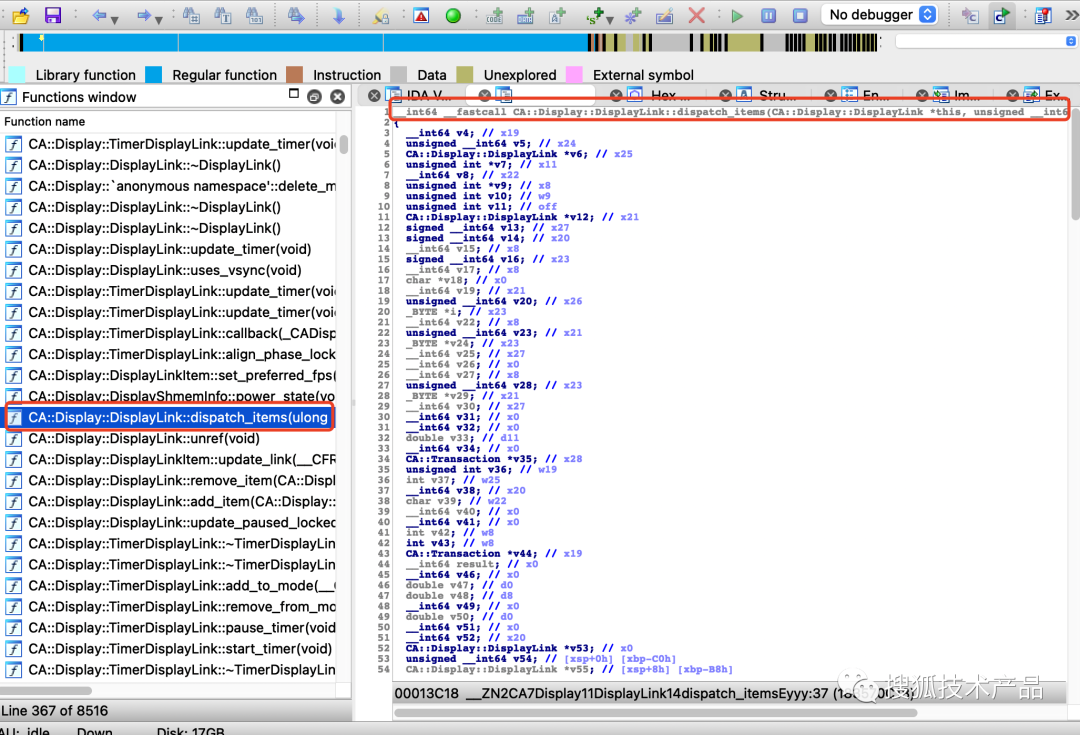
Task: Expand the string type dropdown arrow
Action: click(x=610, y=20)
